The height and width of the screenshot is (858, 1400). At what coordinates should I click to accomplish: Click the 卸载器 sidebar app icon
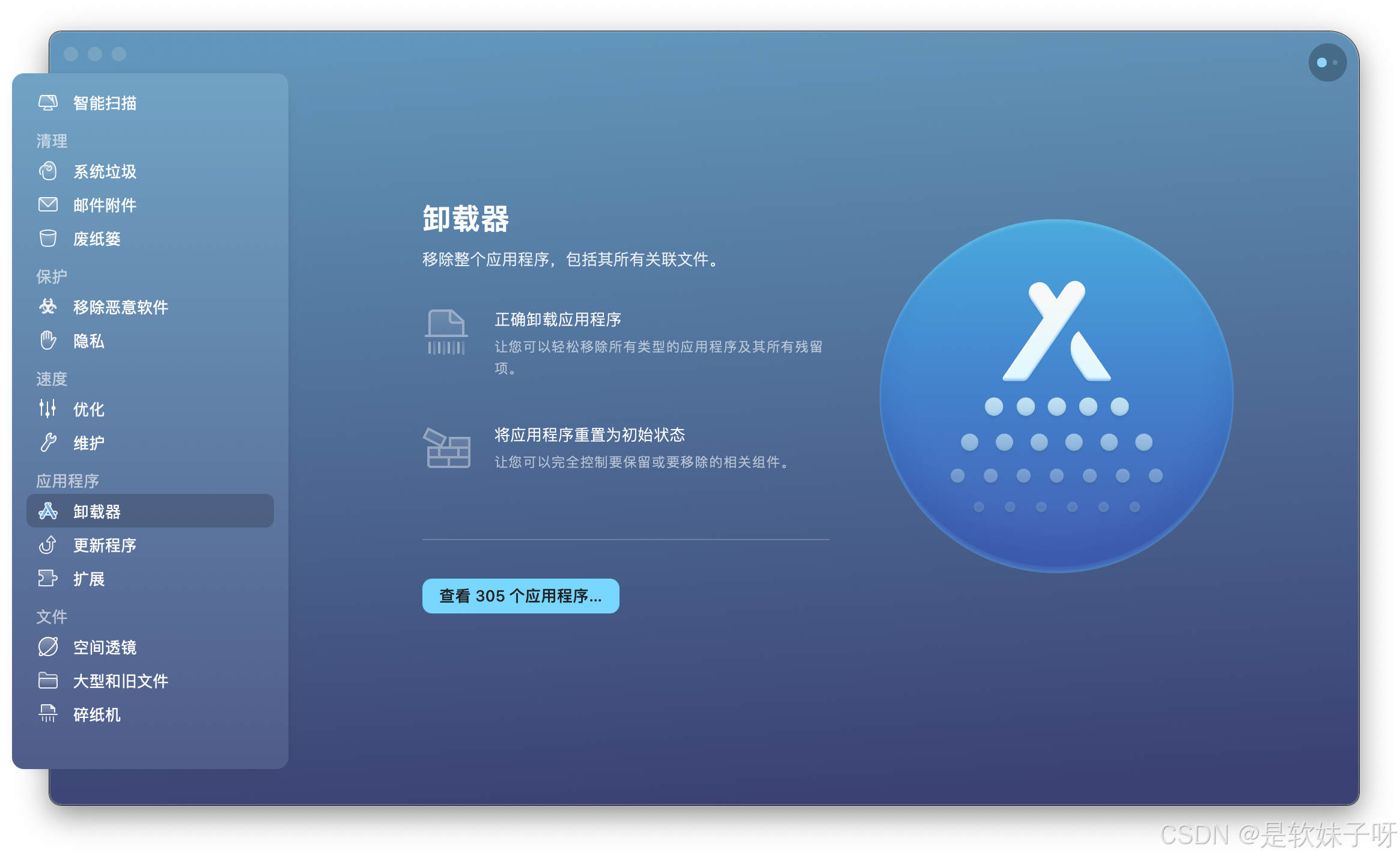point(48,511)
